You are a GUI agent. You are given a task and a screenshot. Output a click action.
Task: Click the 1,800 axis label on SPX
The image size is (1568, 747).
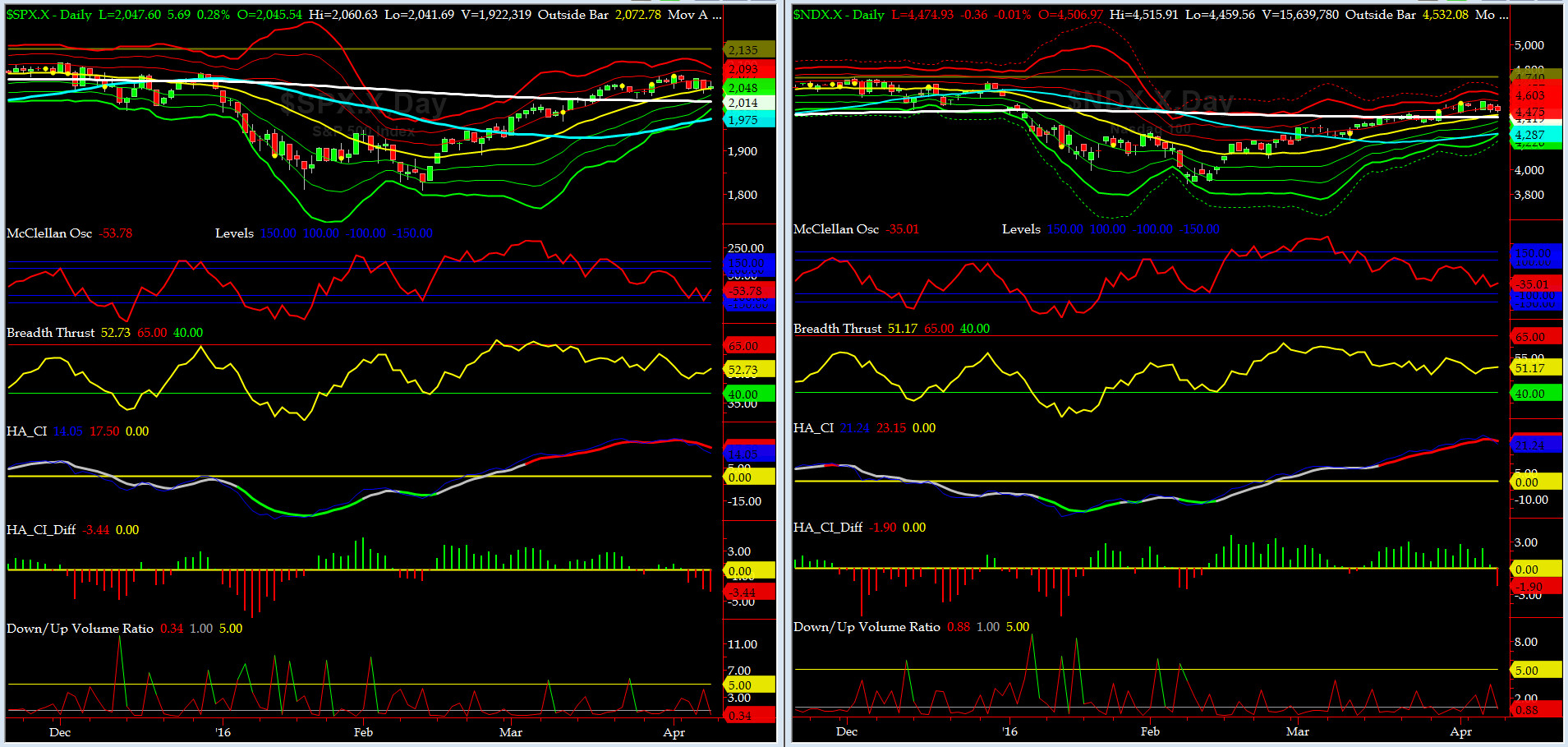[x=743, y=195]
